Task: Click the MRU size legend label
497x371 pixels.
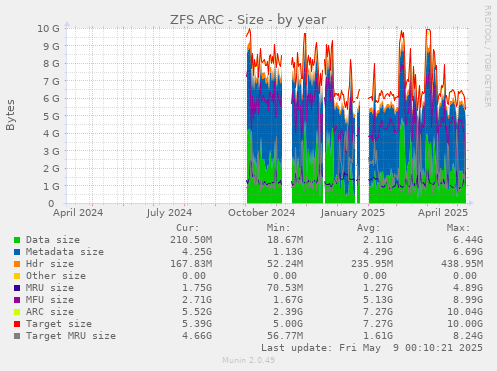Action: coord(50,288)
